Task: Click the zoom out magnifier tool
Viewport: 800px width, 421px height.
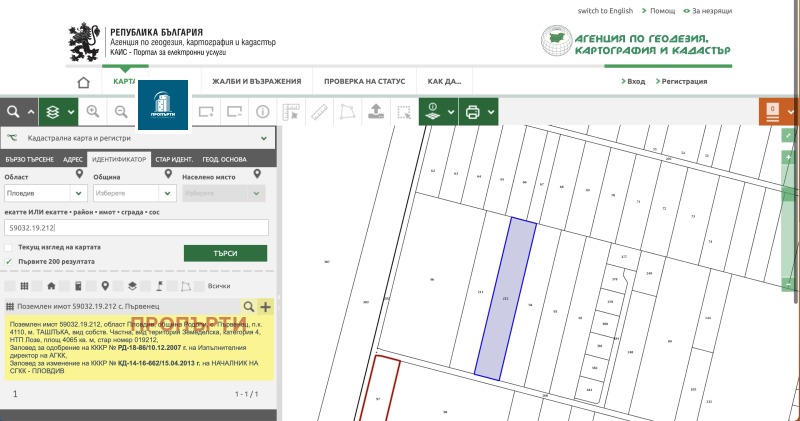Action: pos(121,112)
